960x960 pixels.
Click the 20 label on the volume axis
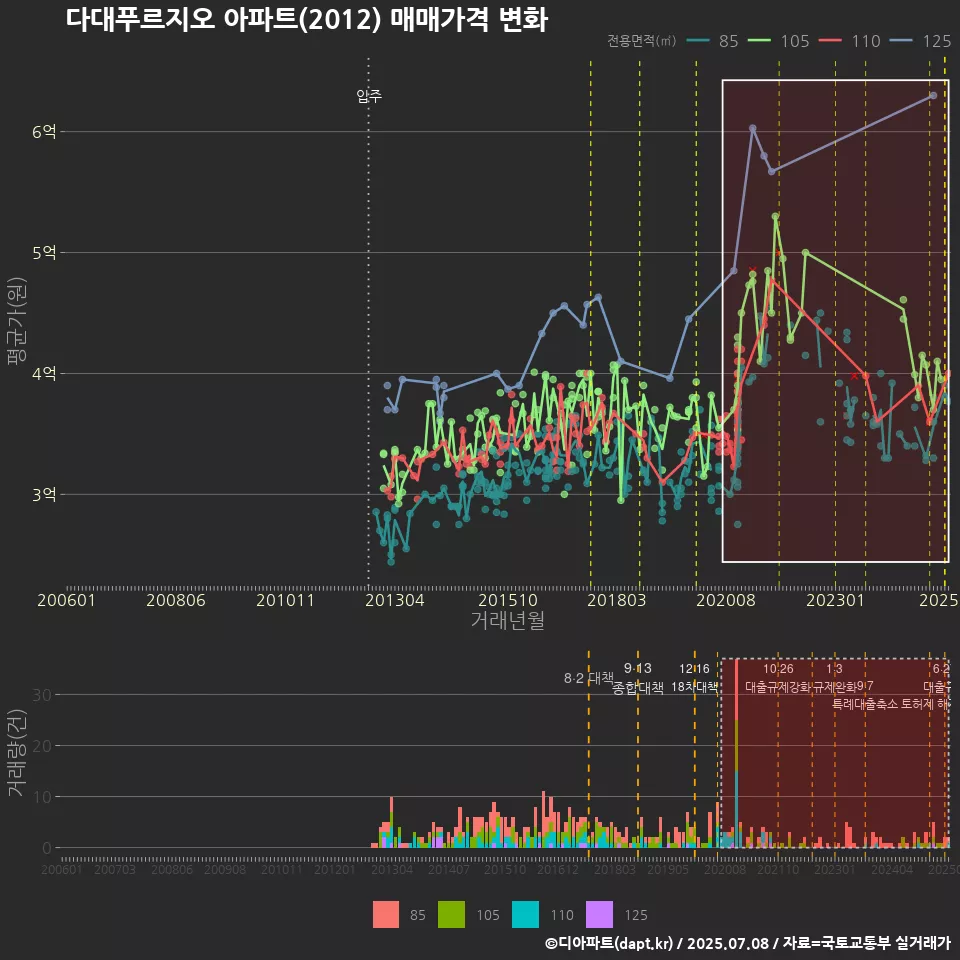click(x=42, y=746)
